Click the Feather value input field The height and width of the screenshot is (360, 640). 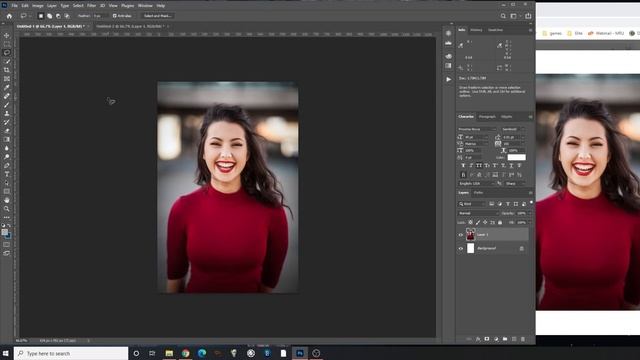[x=100, y=16]
